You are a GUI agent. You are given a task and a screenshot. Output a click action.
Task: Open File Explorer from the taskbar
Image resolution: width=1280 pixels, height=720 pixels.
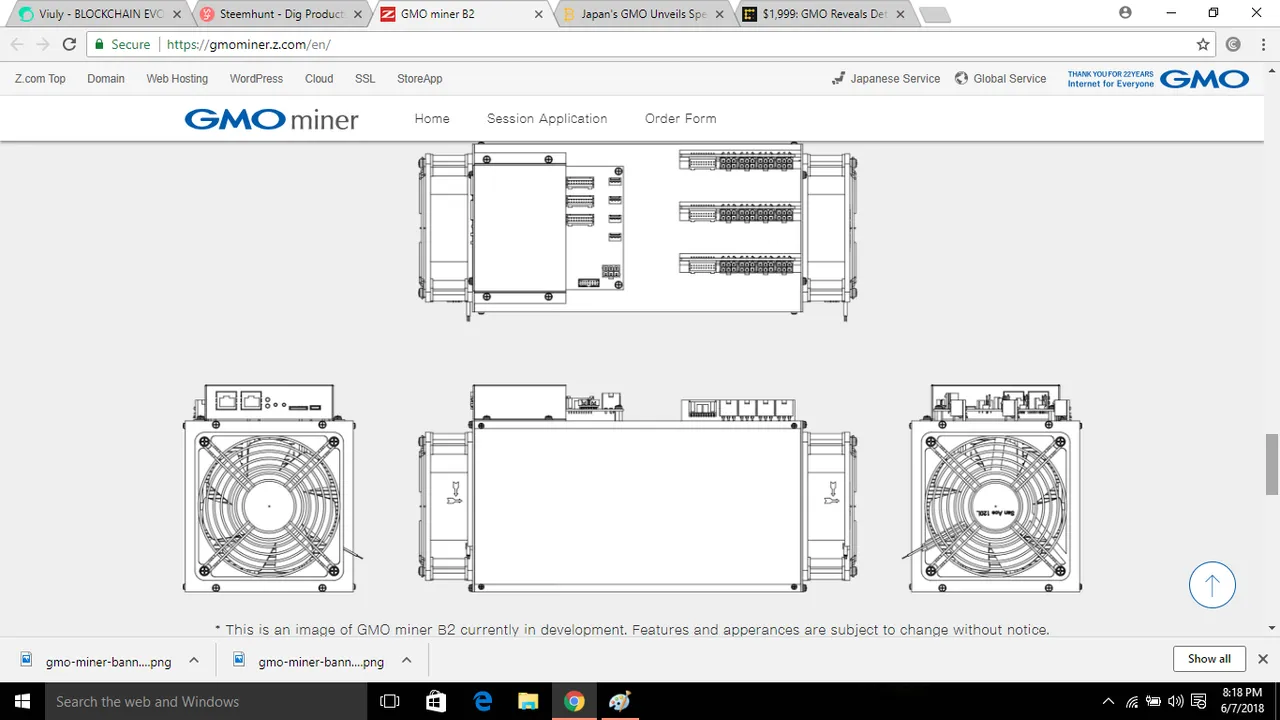point(528,701)
